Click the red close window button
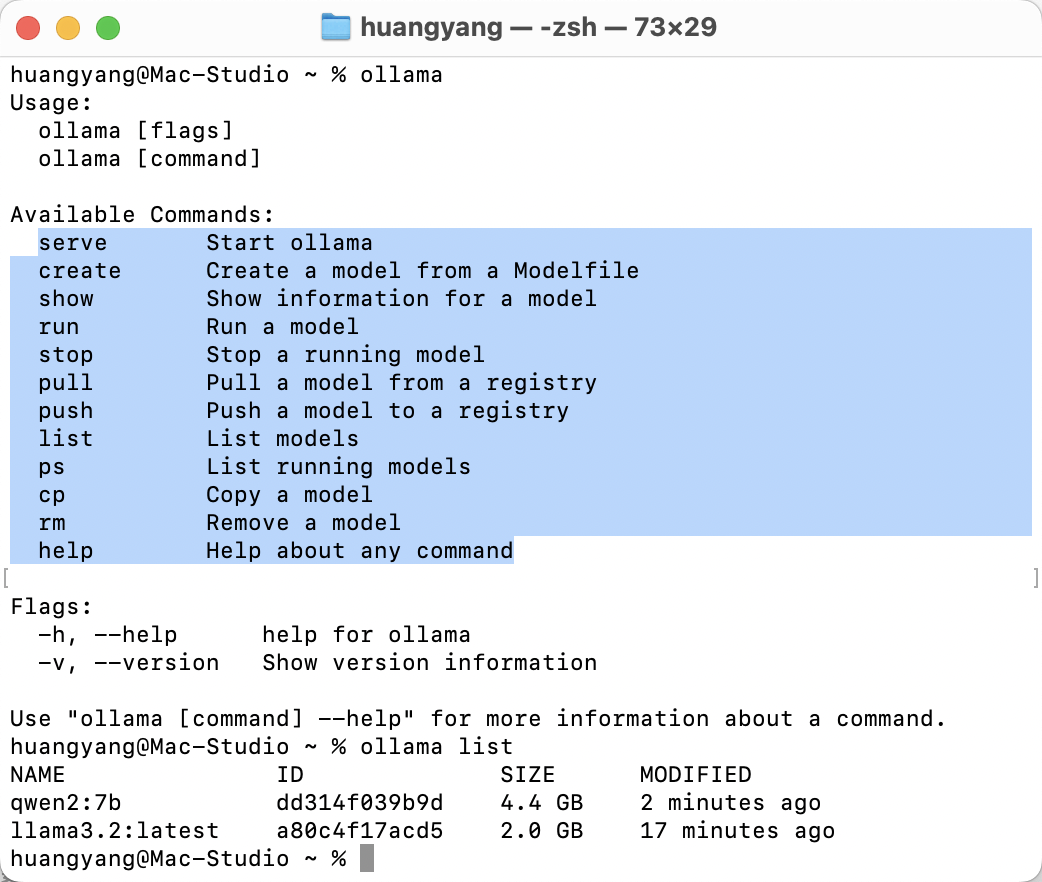The height and width of the screenshot is (882, 1042). click(28, 29)
